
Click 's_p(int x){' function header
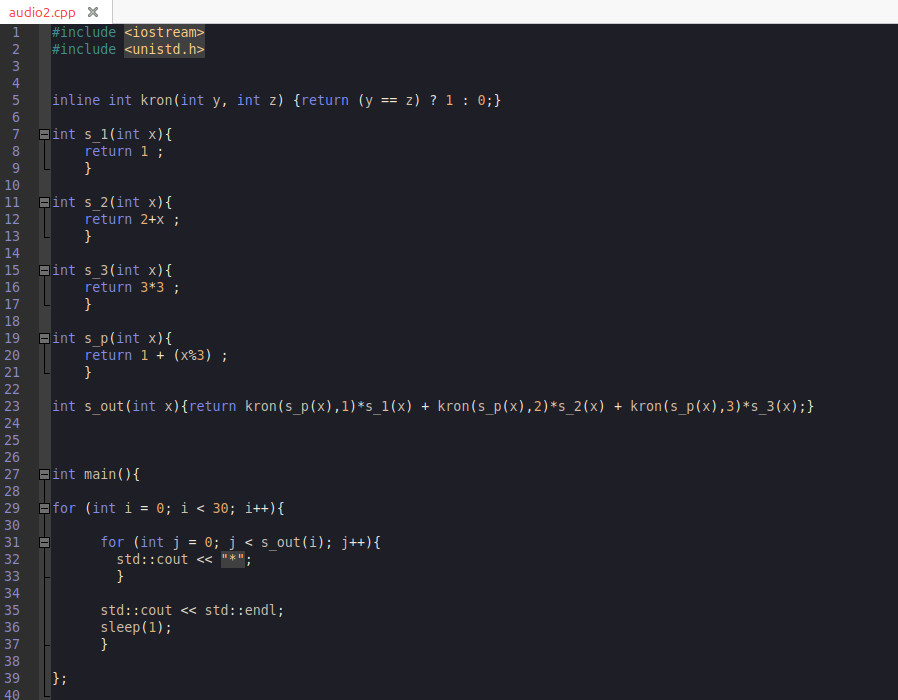pyautogui.click(x=128, y=339)
